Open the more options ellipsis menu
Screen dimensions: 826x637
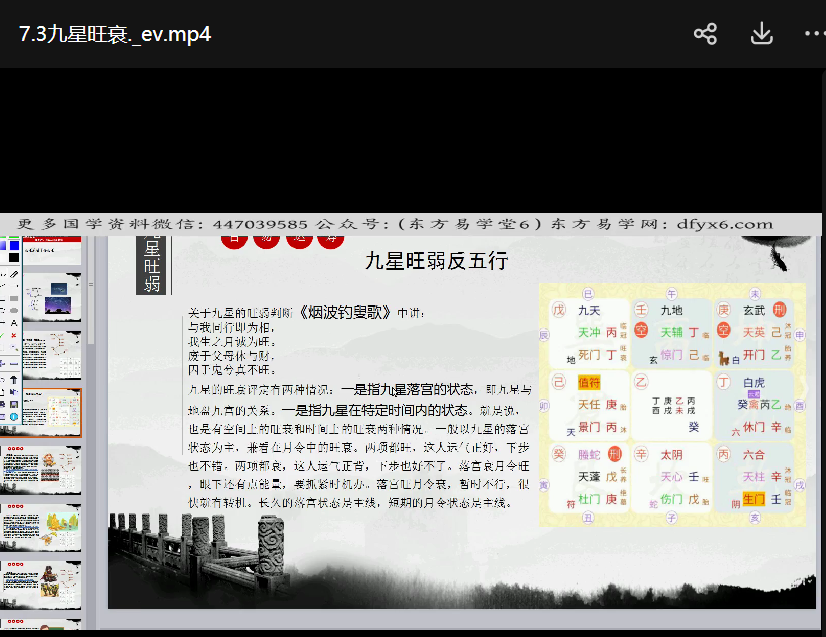[814, 34]
